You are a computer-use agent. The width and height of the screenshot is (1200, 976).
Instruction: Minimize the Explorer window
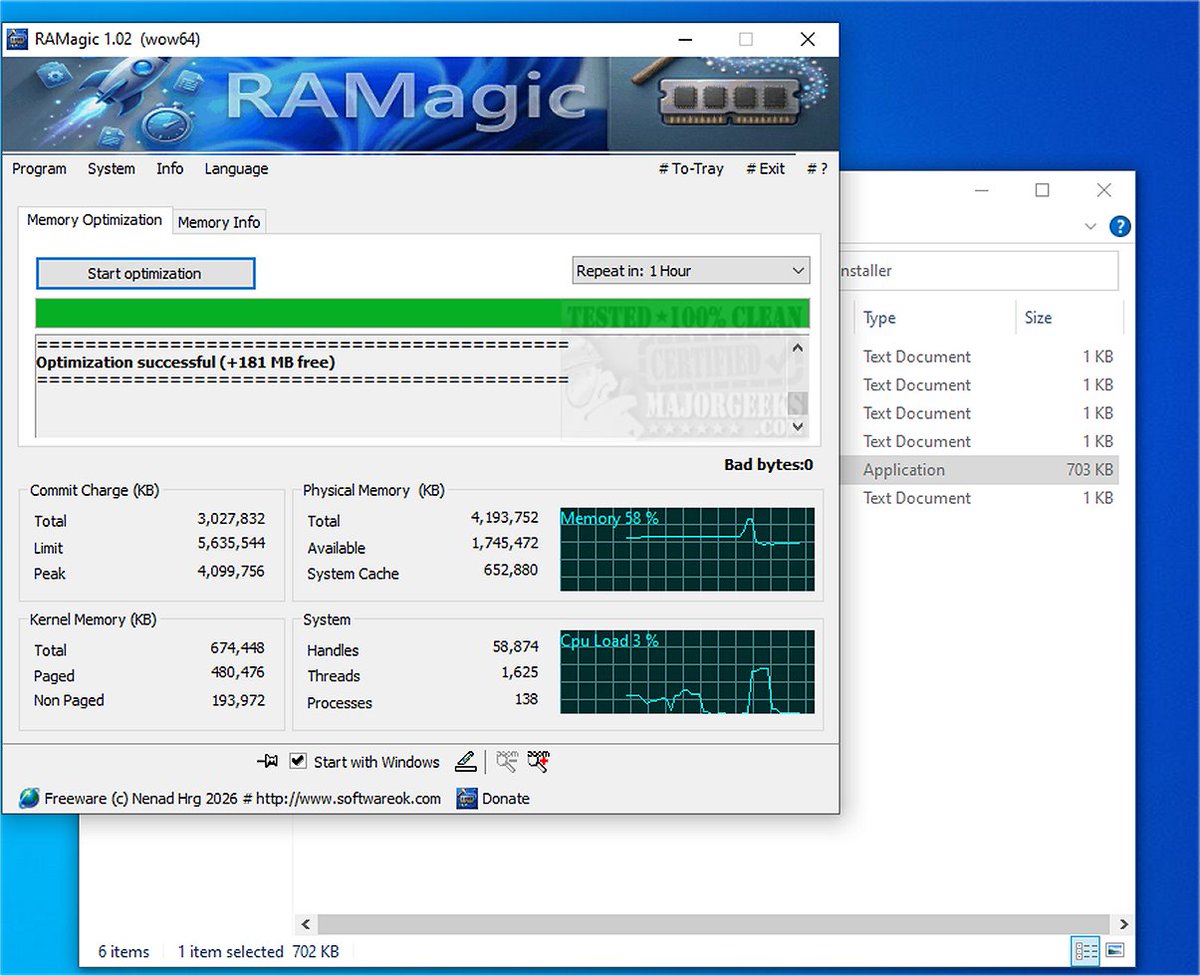click(982, 190)
